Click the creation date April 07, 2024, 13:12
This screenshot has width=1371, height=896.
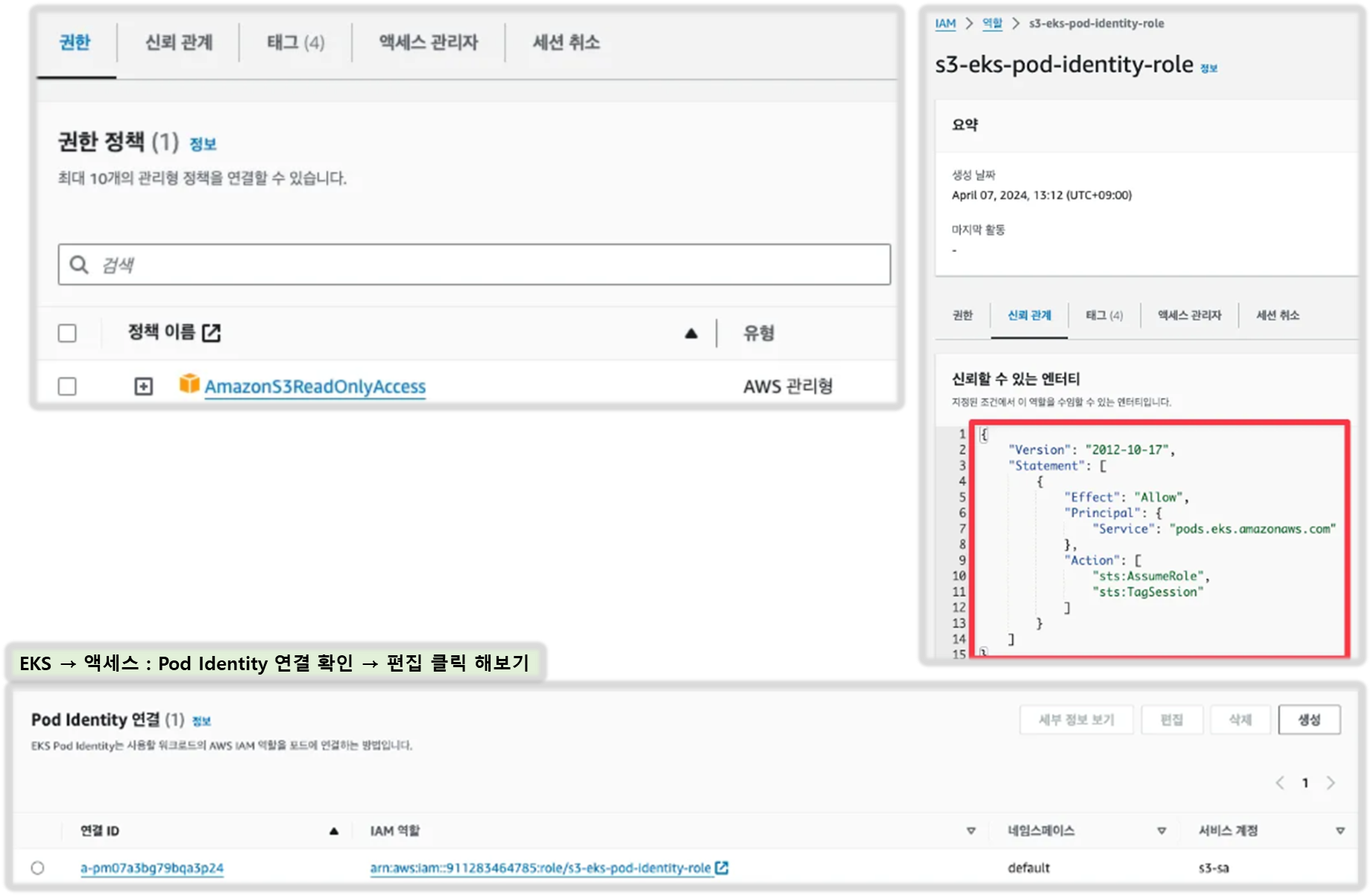point(1041,195)
